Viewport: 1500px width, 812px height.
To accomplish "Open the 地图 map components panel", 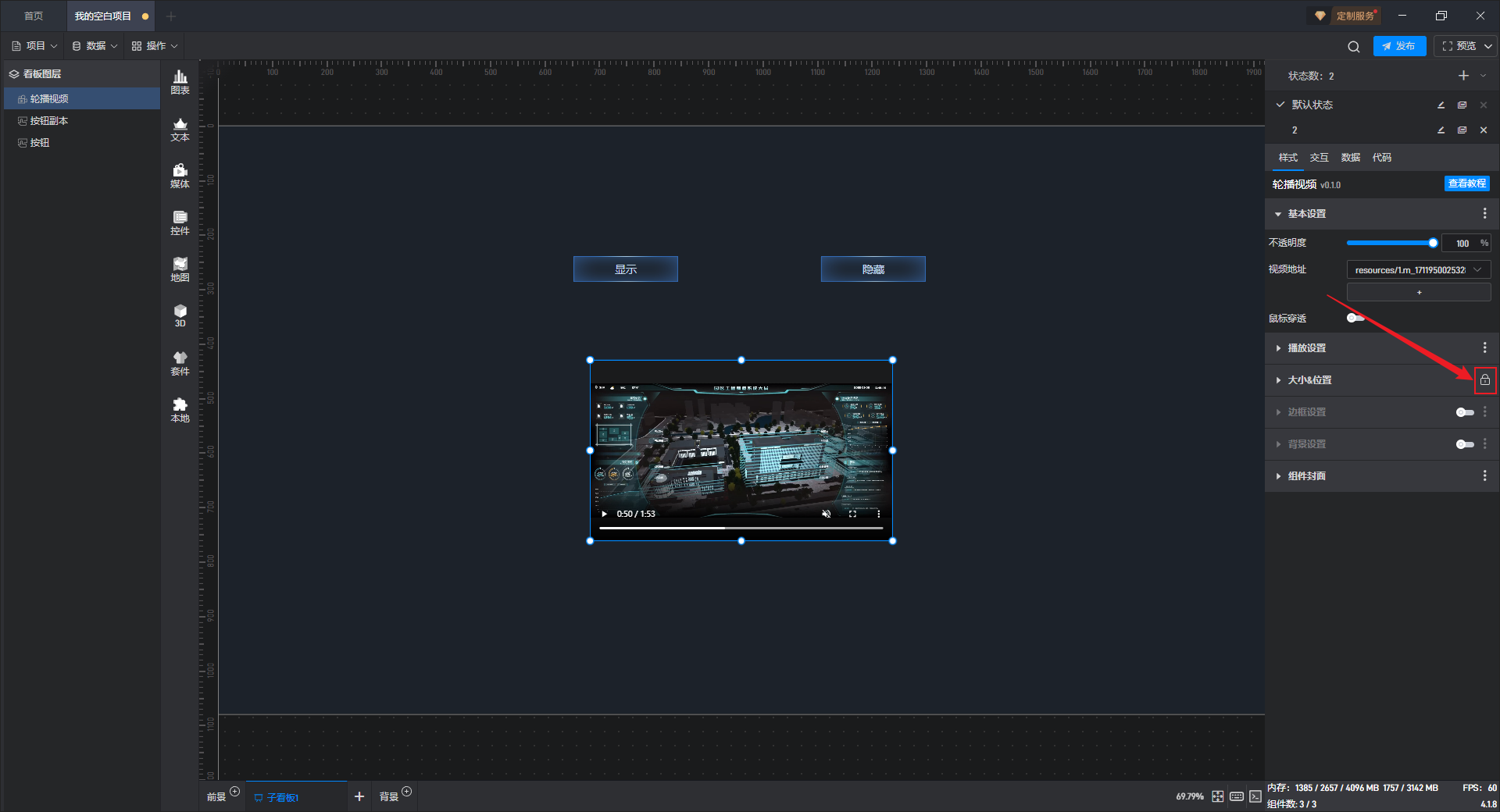I will 180,269.
